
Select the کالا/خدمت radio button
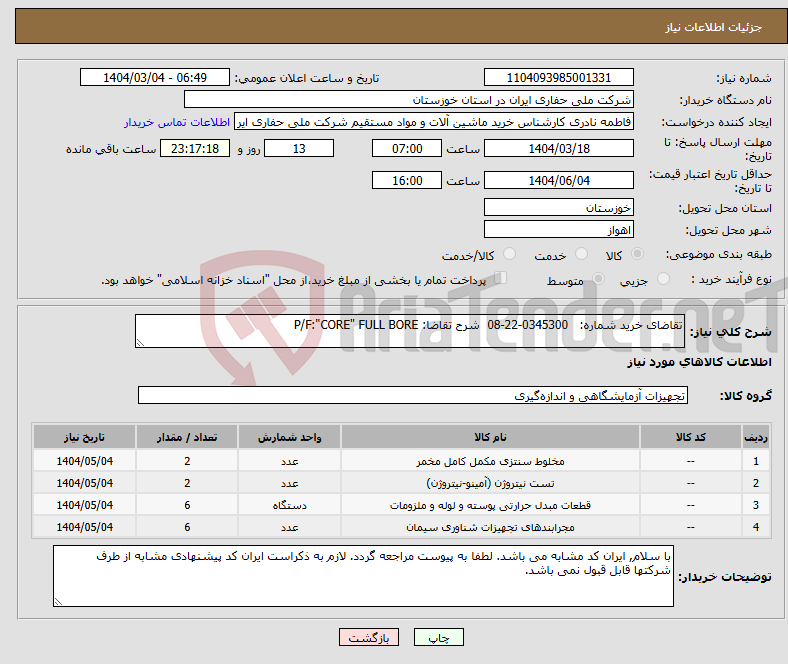tap(509, 255)
